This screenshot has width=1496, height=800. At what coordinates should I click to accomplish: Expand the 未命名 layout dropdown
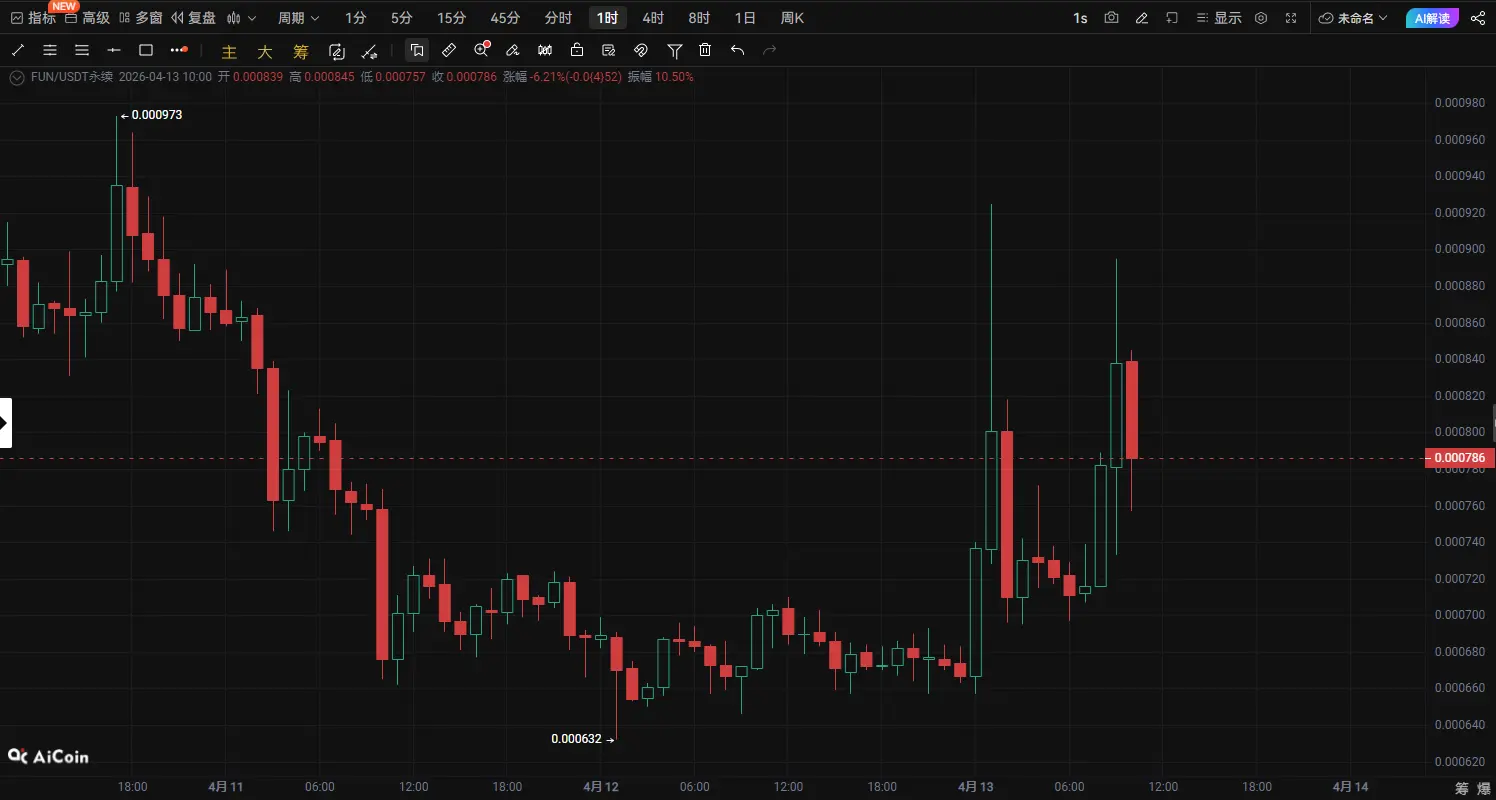1353,18
